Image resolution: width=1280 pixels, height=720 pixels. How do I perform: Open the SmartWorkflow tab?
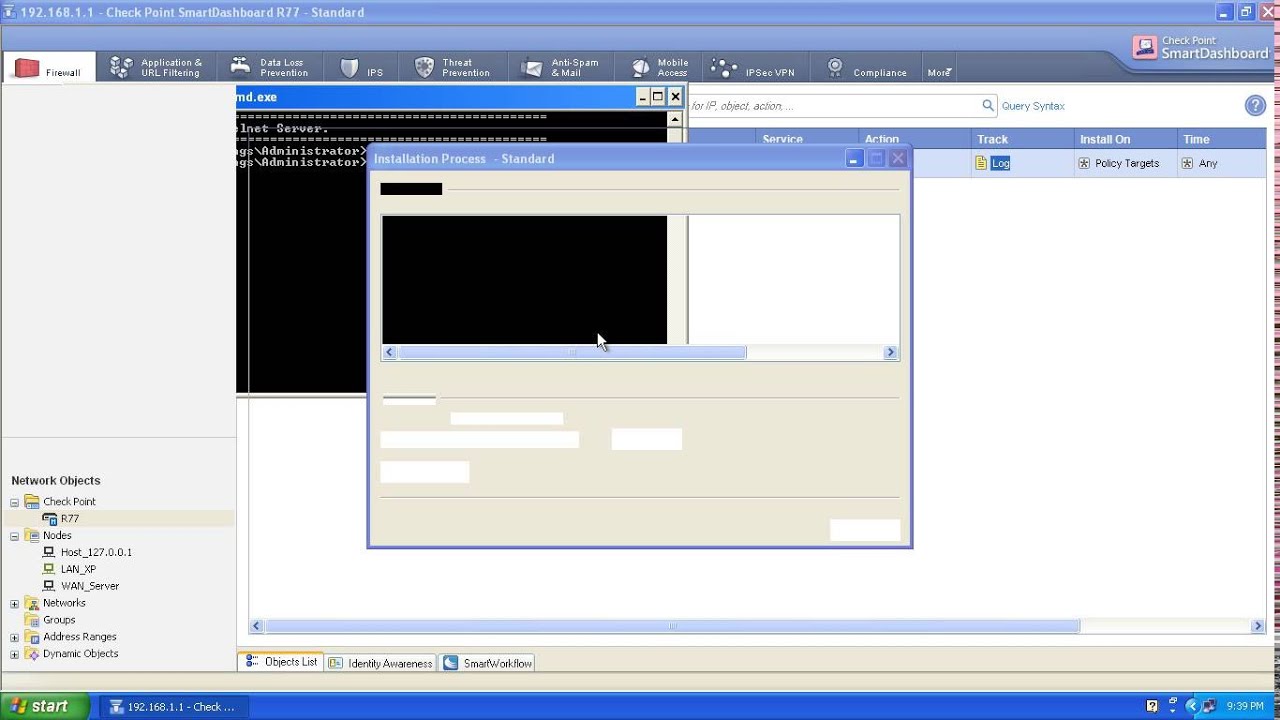click(488, 663)
